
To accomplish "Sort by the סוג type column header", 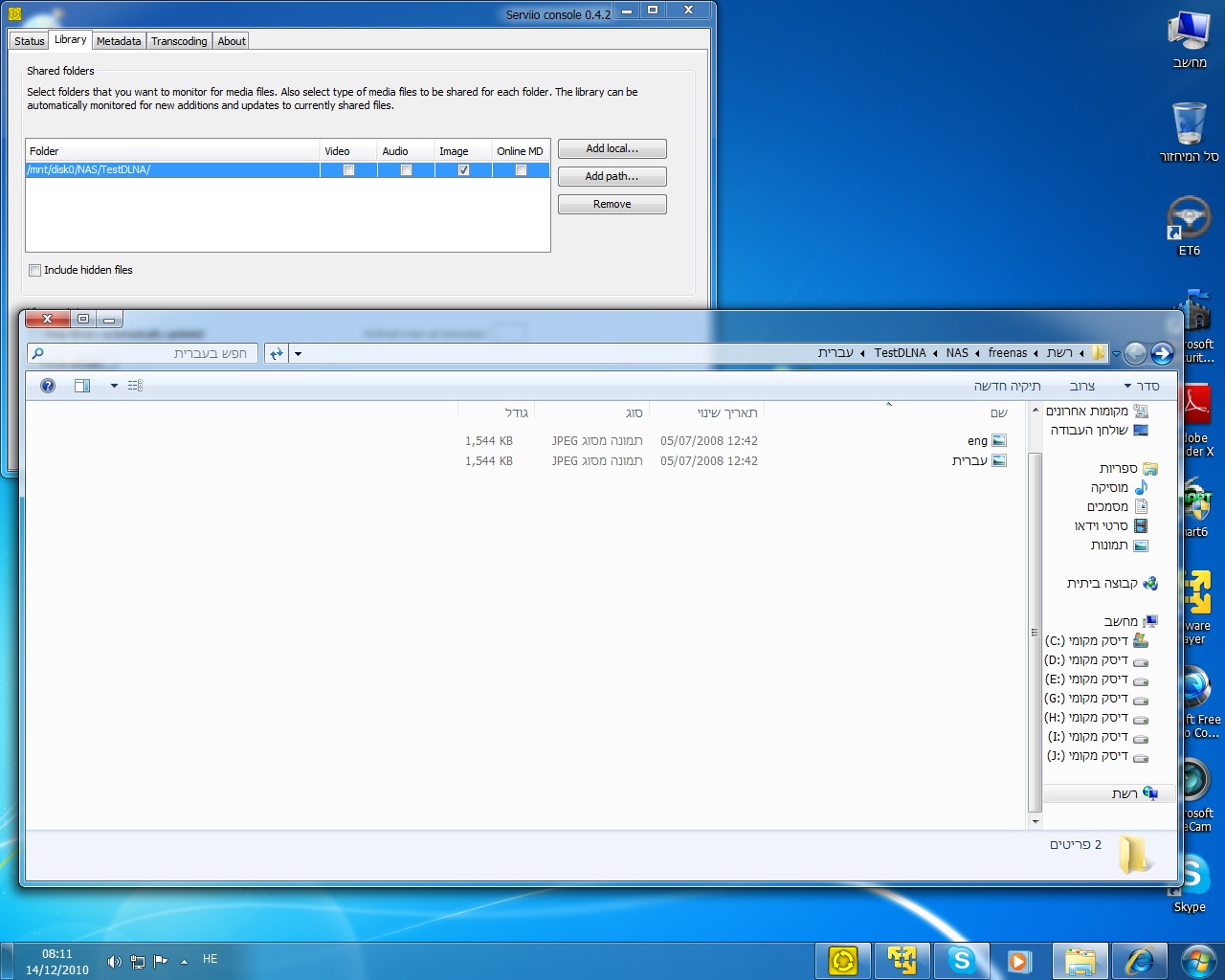I will pos(634,412).
